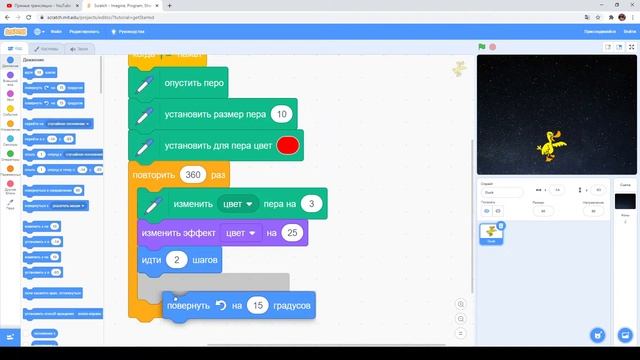Viewport: 640px width, 360px height.
Task: Select the pink Другие блоки category
Action: pos(10,184)
